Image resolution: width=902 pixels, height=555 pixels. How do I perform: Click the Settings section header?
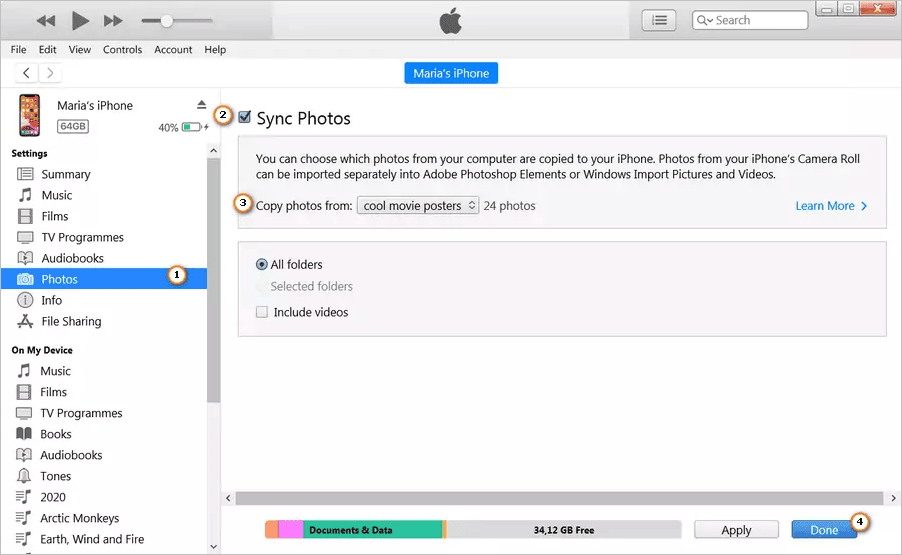point(29,153)
